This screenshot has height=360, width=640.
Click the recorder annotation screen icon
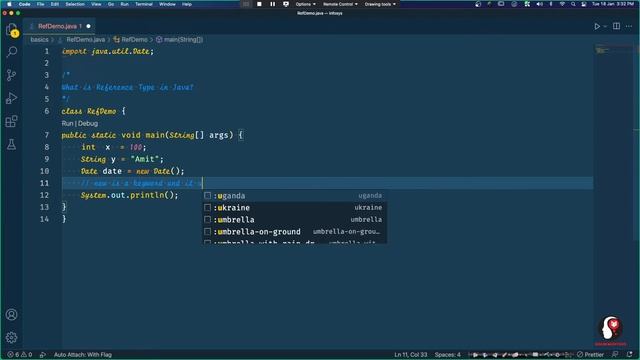pos(286,4)
